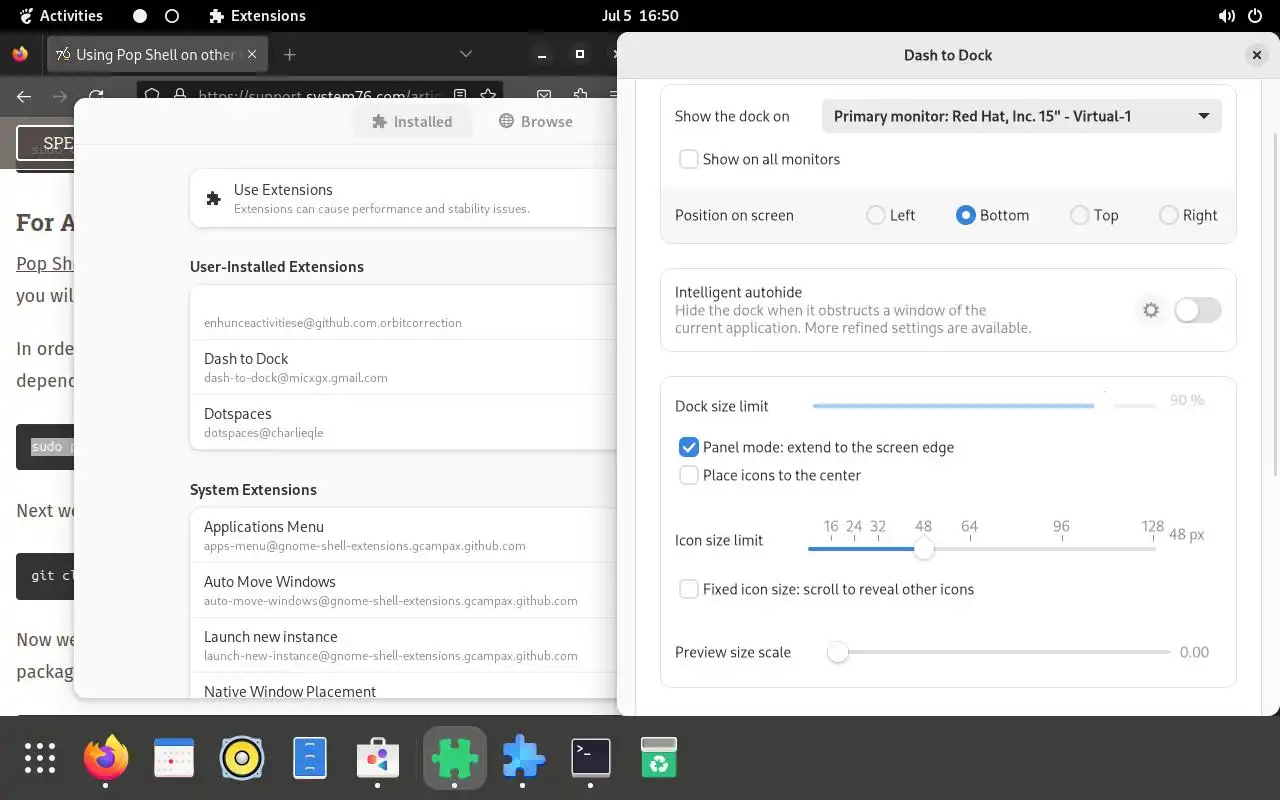Click the Icon size limit slider handle

924,548
